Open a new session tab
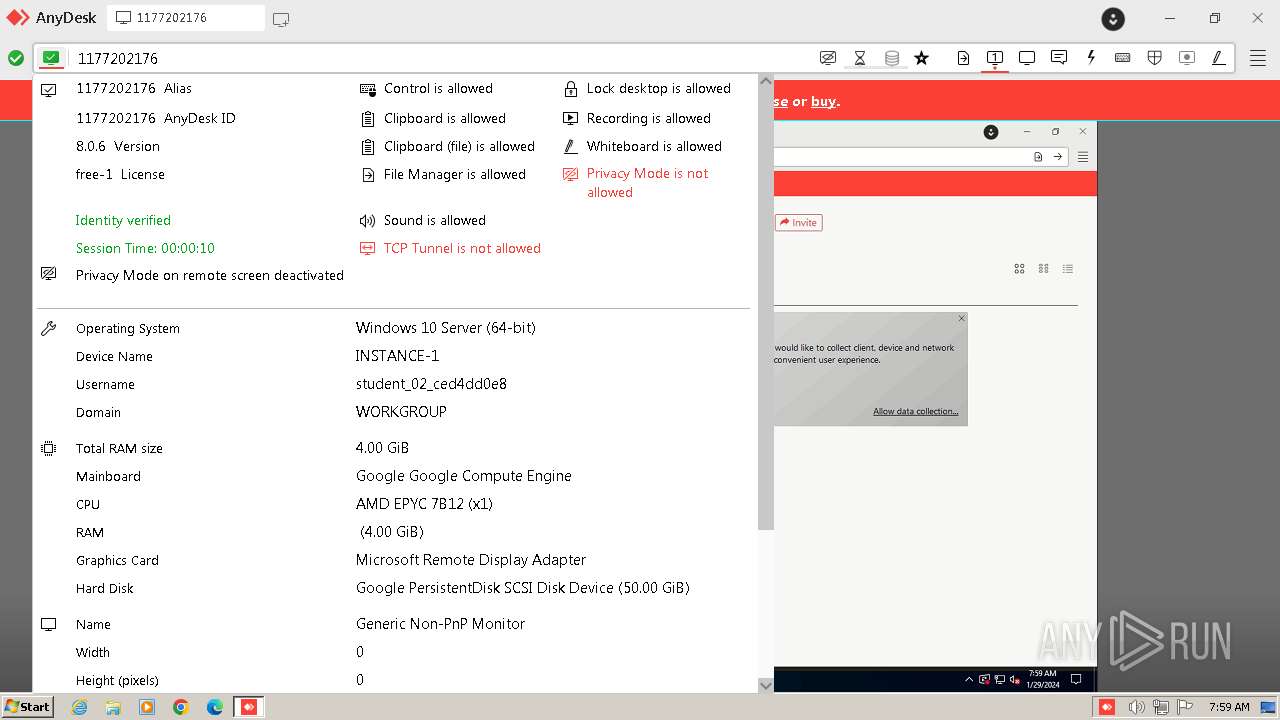The height and width of the screenshot is (720, 1280). (x=281, y=18)
